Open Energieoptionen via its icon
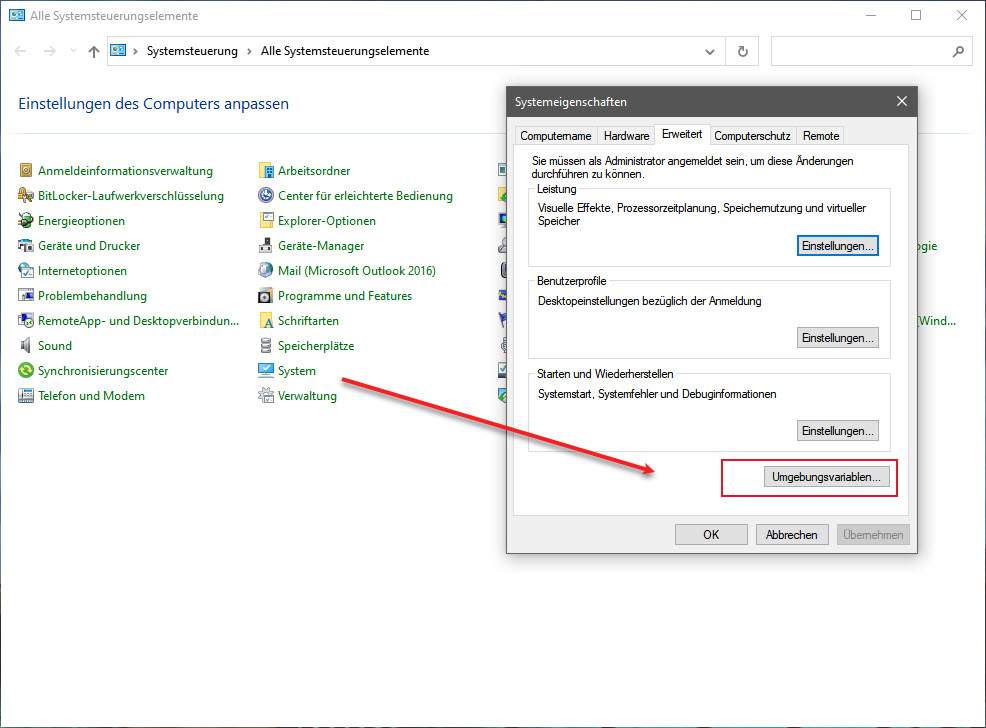 [26, 221]
